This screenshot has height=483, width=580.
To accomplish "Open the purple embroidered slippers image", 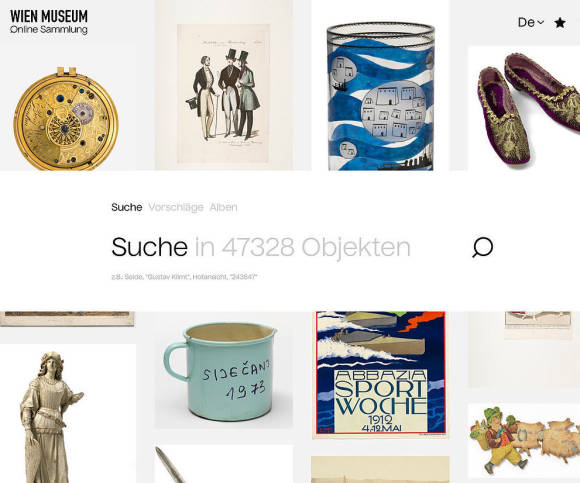I will point(524,108).
